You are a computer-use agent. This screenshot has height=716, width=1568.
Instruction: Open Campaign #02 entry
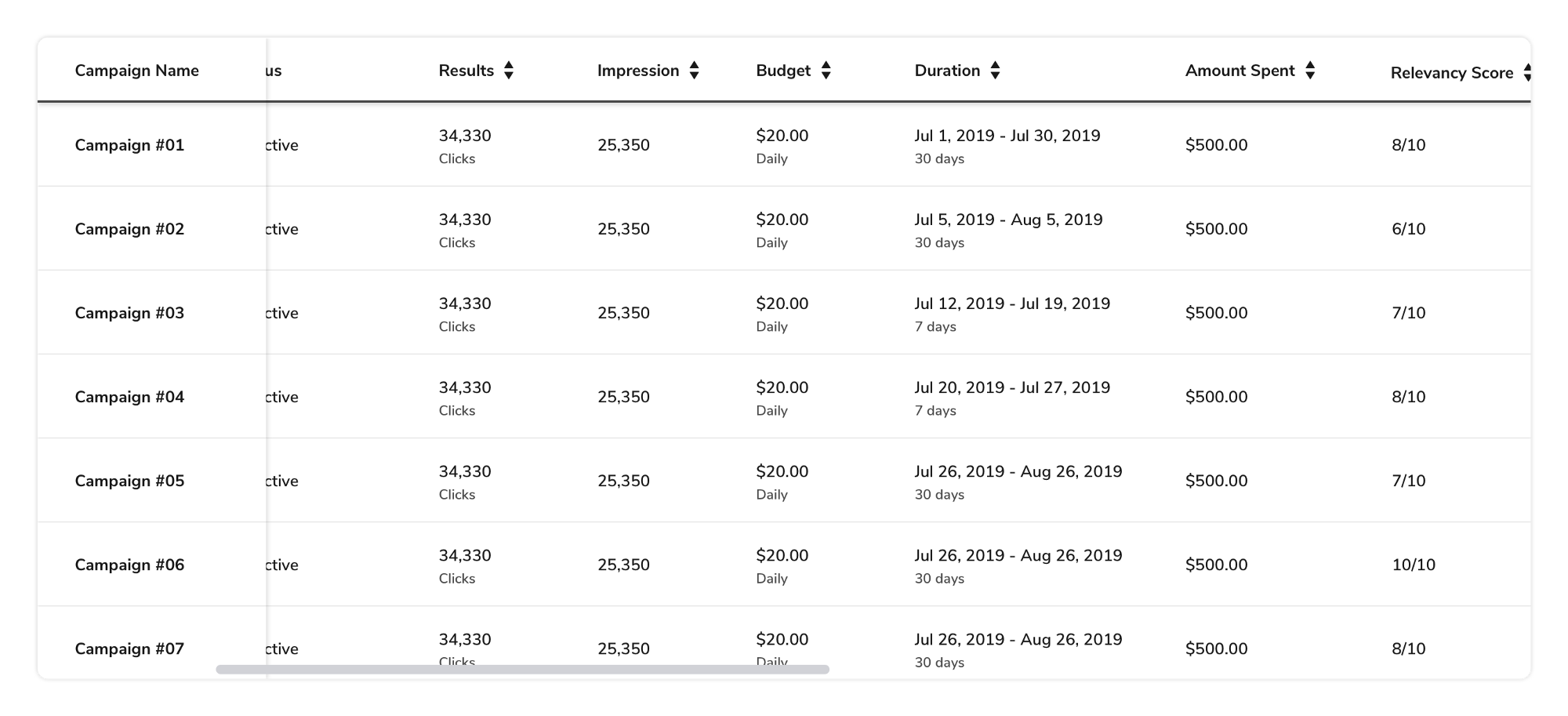[129, 229]
